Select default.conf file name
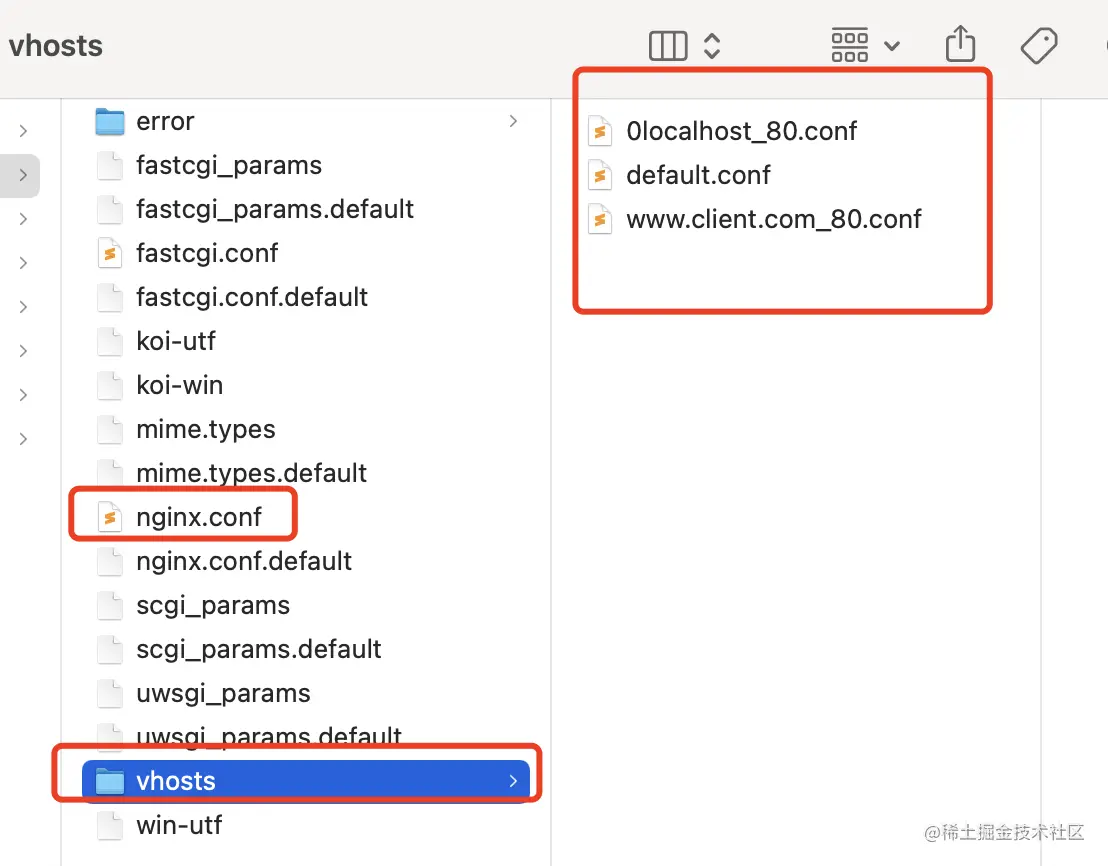Screen dimensions: 1108x866 (x=698, y=175)
